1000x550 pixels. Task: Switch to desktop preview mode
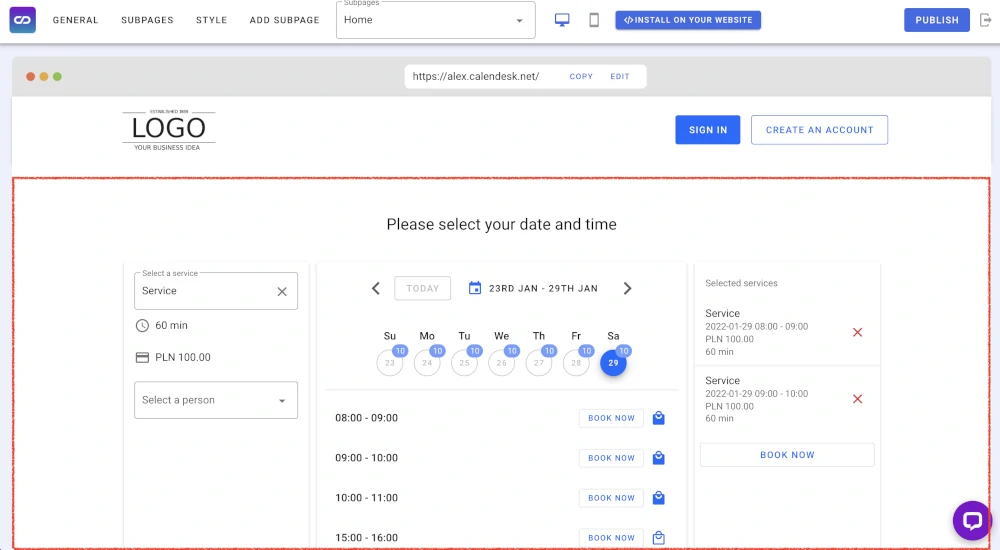pyautogui.click(x=562, y=20)
